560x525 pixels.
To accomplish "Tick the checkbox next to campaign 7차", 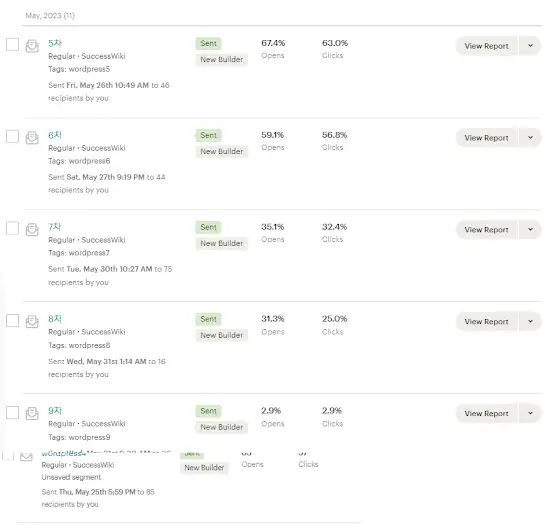I will (x=12, y=228).
